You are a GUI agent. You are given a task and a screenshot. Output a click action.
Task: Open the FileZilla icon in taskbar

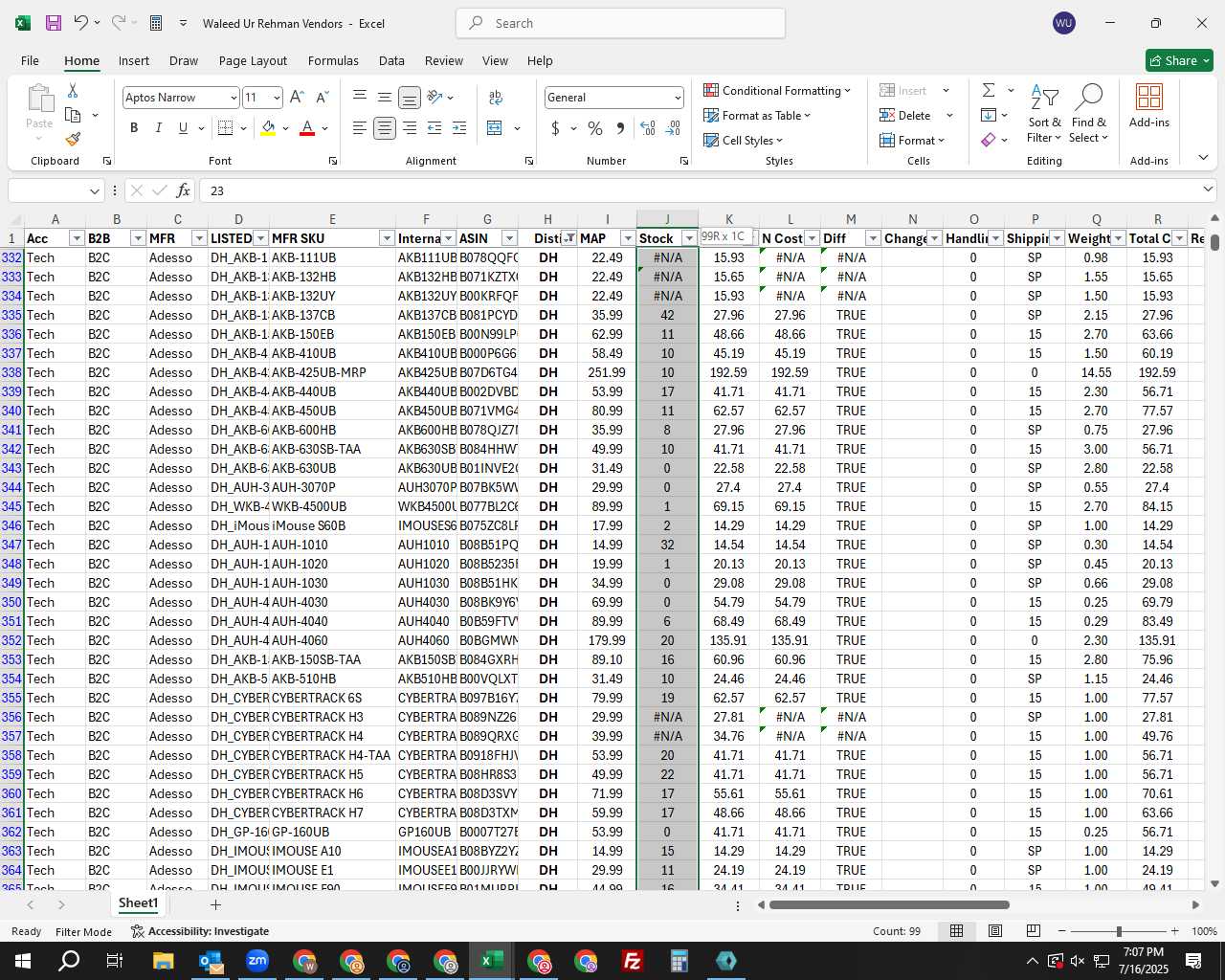633,961
